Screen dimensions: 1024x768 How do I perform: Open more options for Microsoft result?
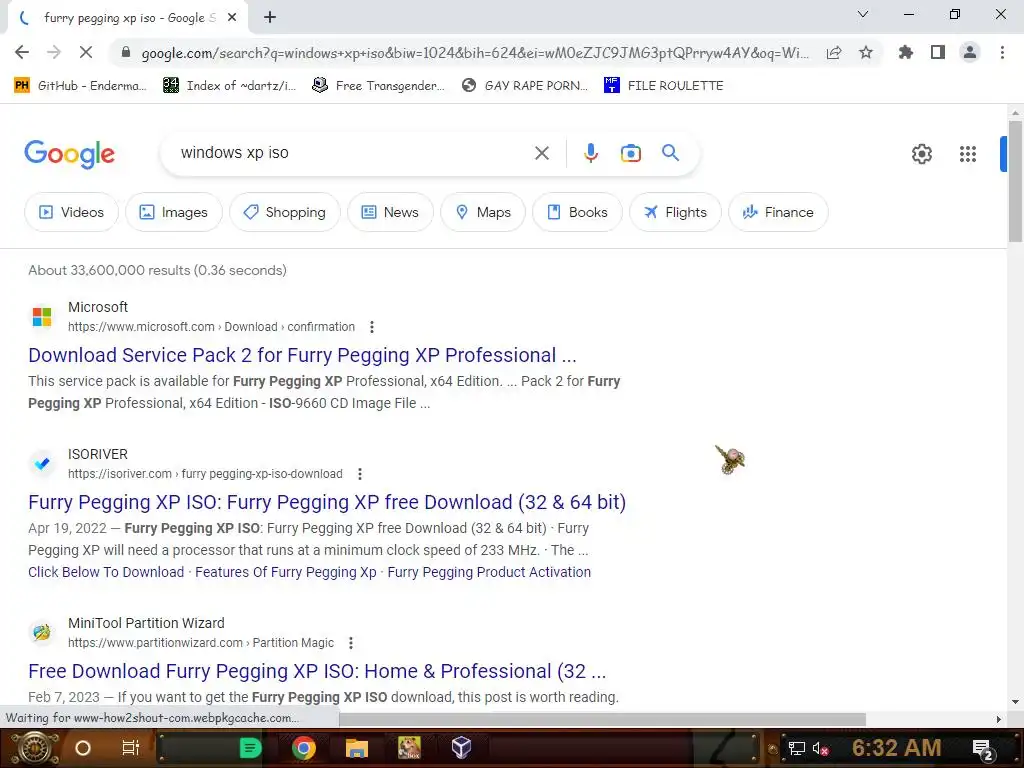tap(372, 327)
